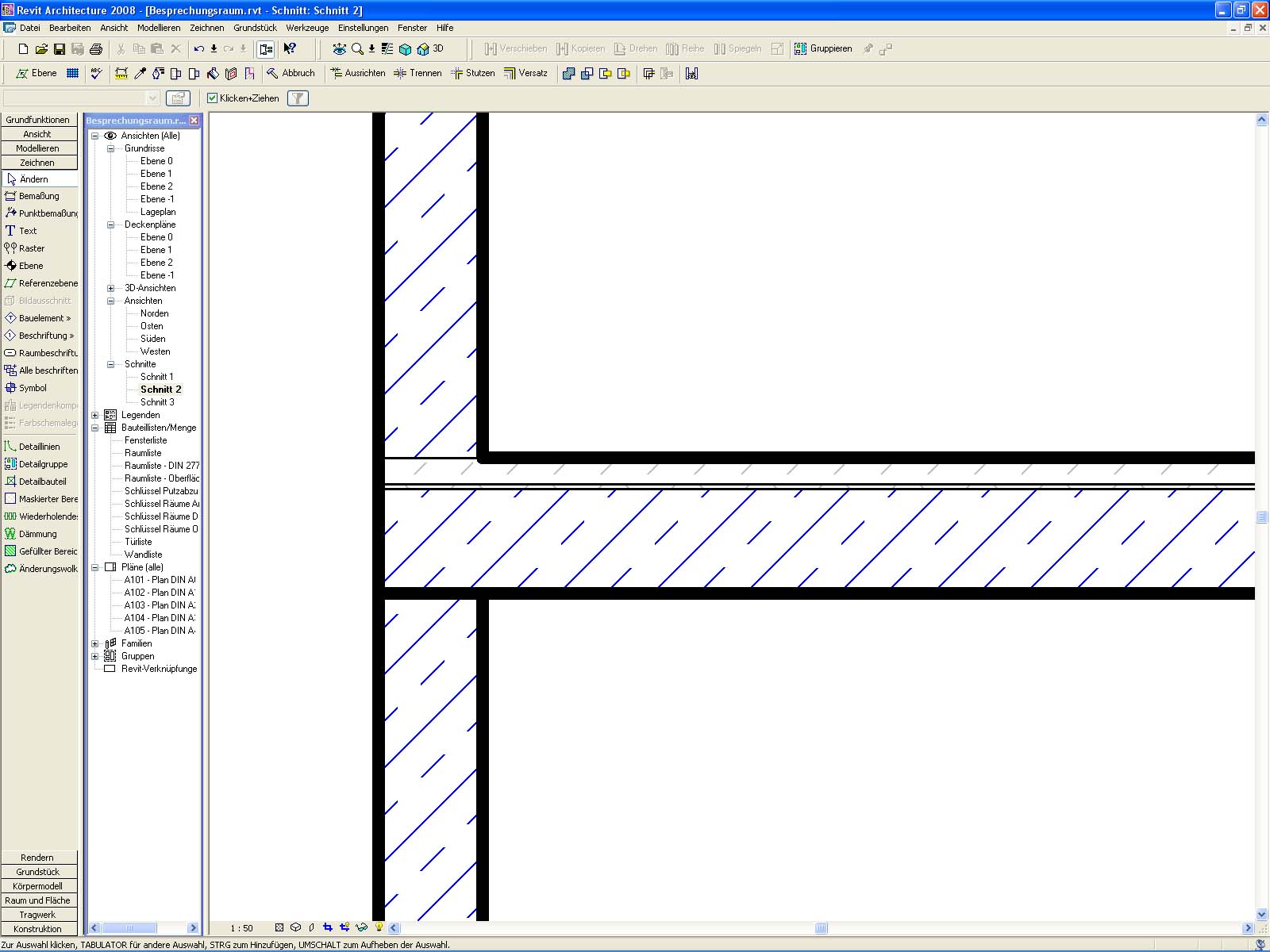1270x952 pixels.
Task: Open the Bearbeiten menu
Action: click(x=70, y=28)
